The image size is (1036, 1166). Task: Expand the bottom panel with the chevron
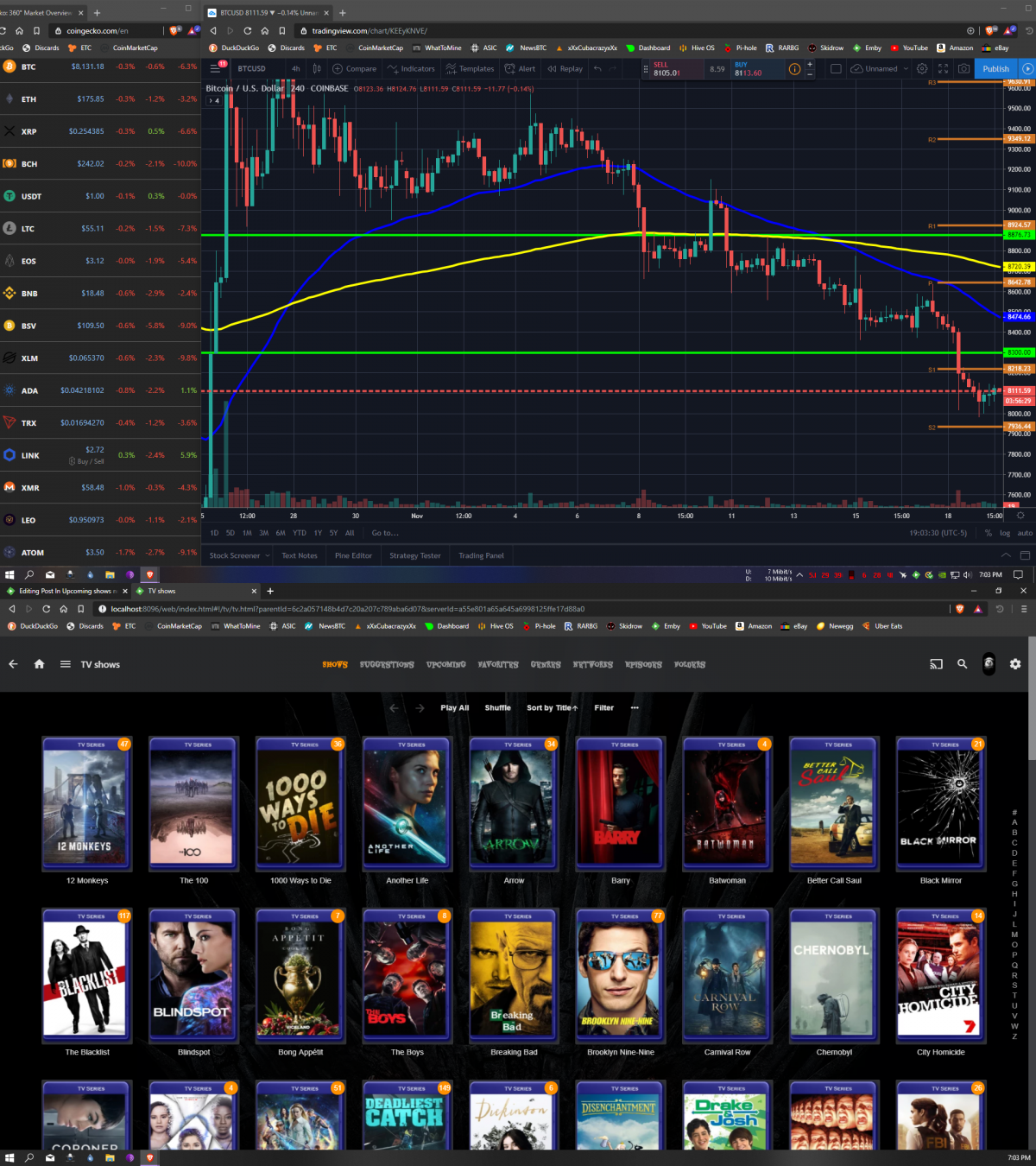click(x=1006, y=555)
